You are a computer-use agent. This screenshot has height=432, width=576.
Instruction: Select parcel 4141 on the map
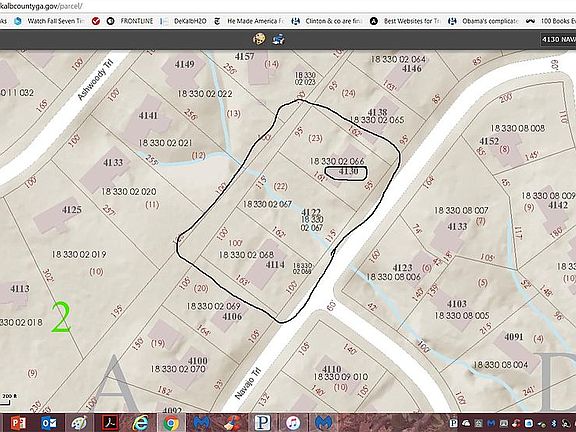click(148, 115)
